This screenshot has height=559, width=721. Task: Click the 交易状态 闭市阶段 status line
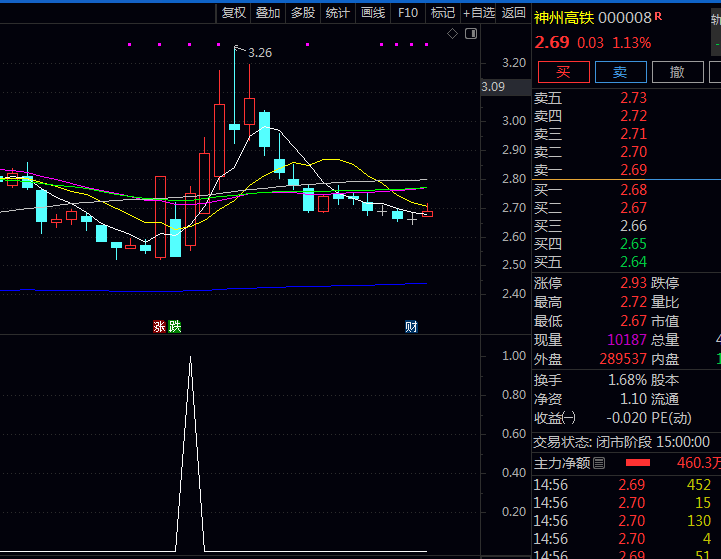pyautogui.click(x=622, y=442)
